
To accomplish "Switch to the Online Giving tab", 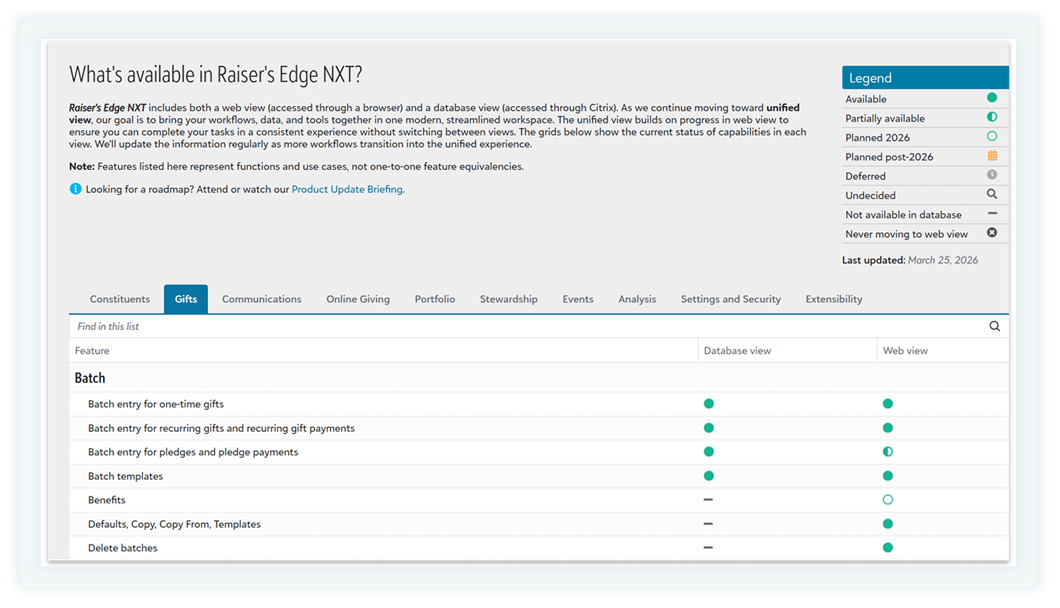I will pos(358,299).
